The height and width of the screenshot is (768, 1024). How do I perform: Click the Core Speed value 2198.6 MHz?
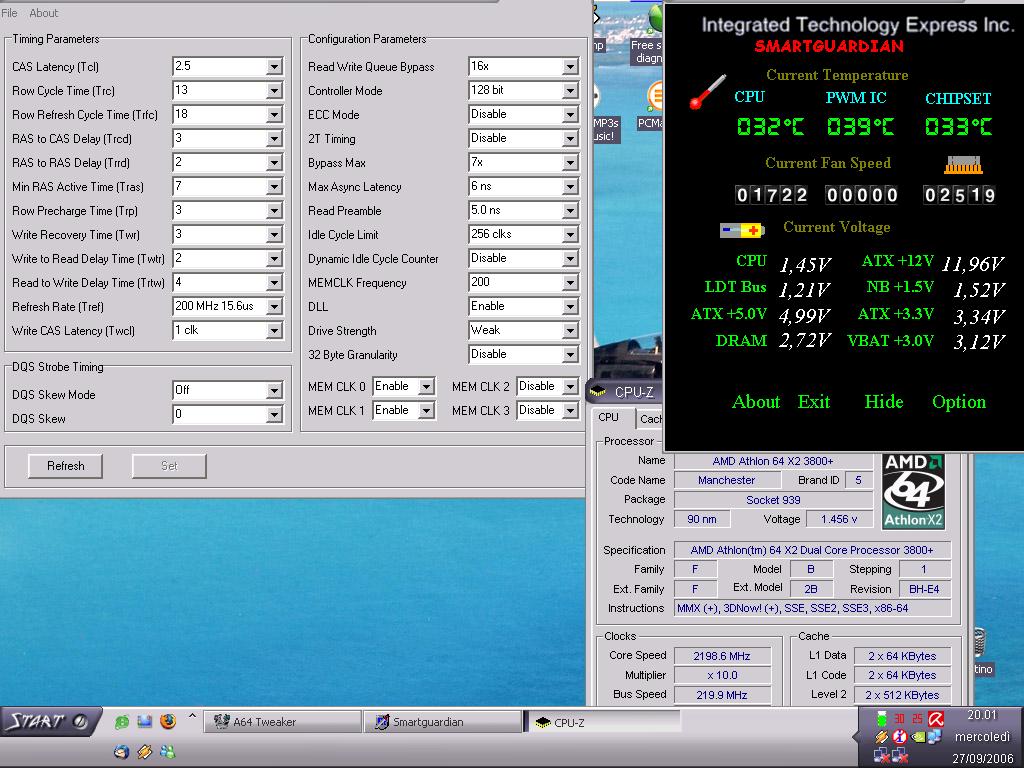pos(722,656)
